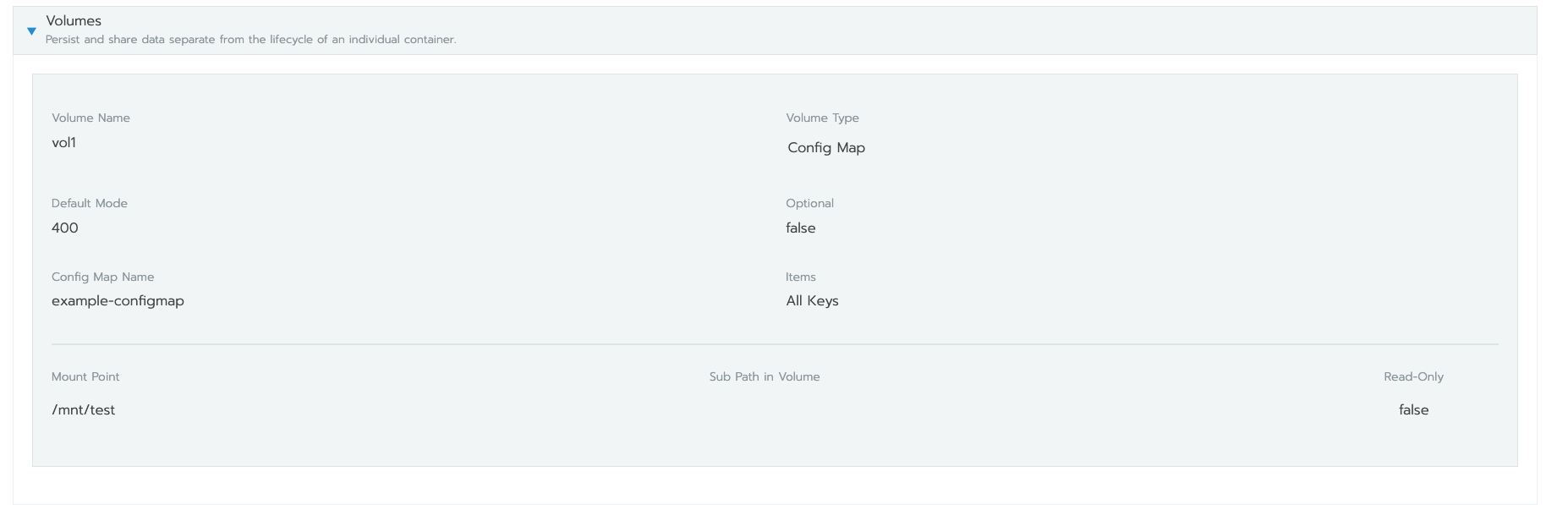1568x505 pixels.
Task: Click the Volume Name field showing vol1
Action: 63,144
